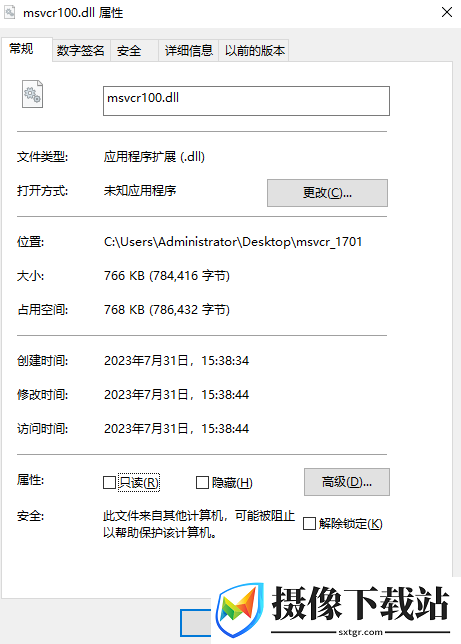Click the sxtgr.com watermark text
The height and width of the screenshot is (644, 461).
tap(360, 632)
